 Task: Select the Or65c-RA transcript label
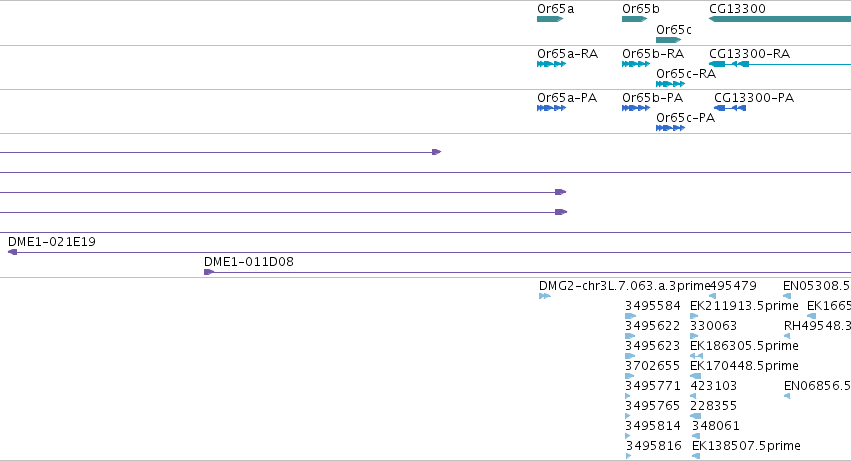[686, 74]
